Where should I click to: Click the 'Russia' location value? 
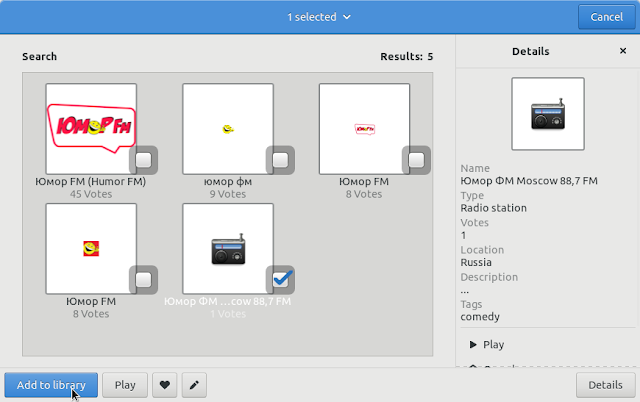(476, 262)
